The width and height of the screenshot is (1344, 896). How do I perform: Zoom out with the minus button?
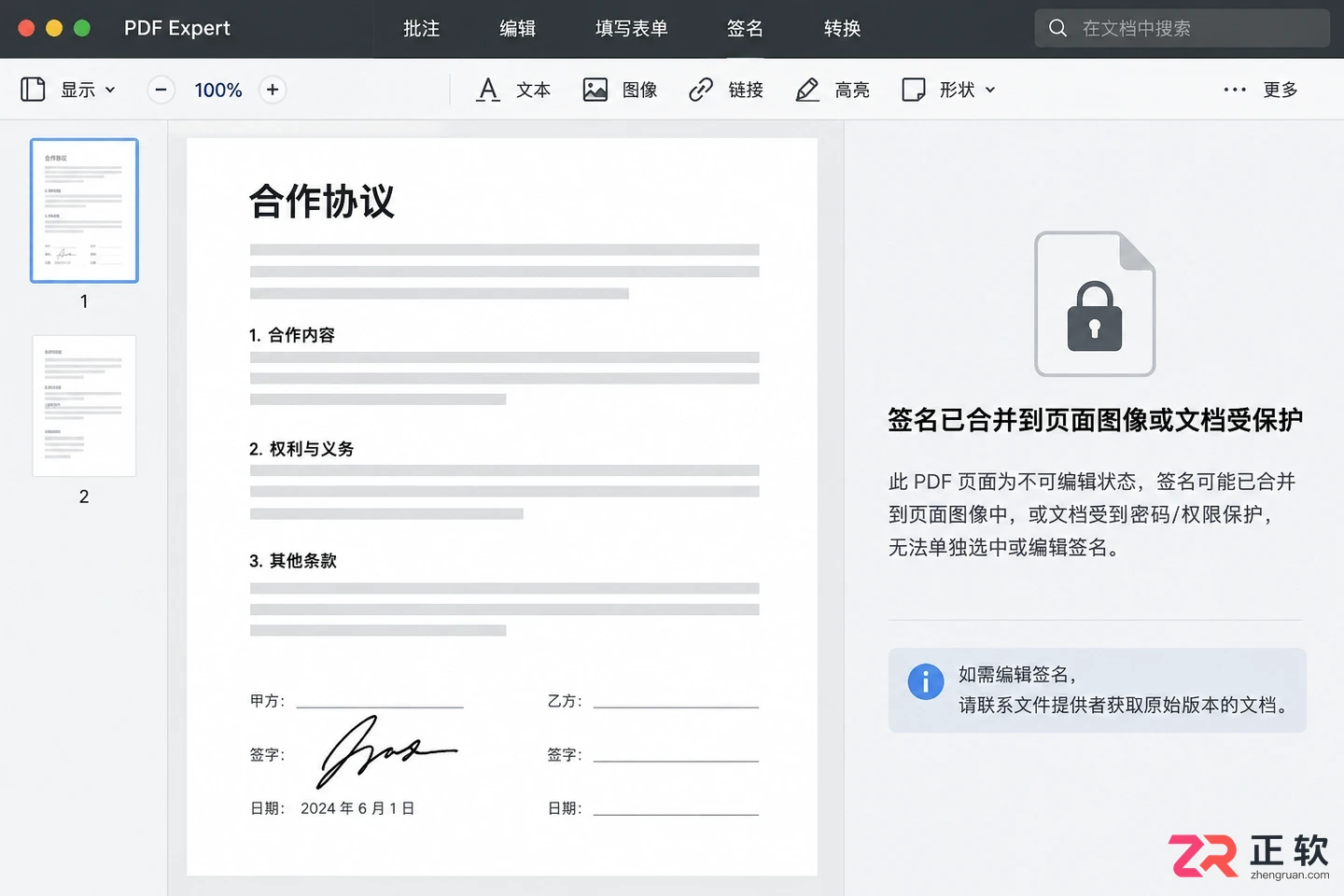click(x=161, y=90)
